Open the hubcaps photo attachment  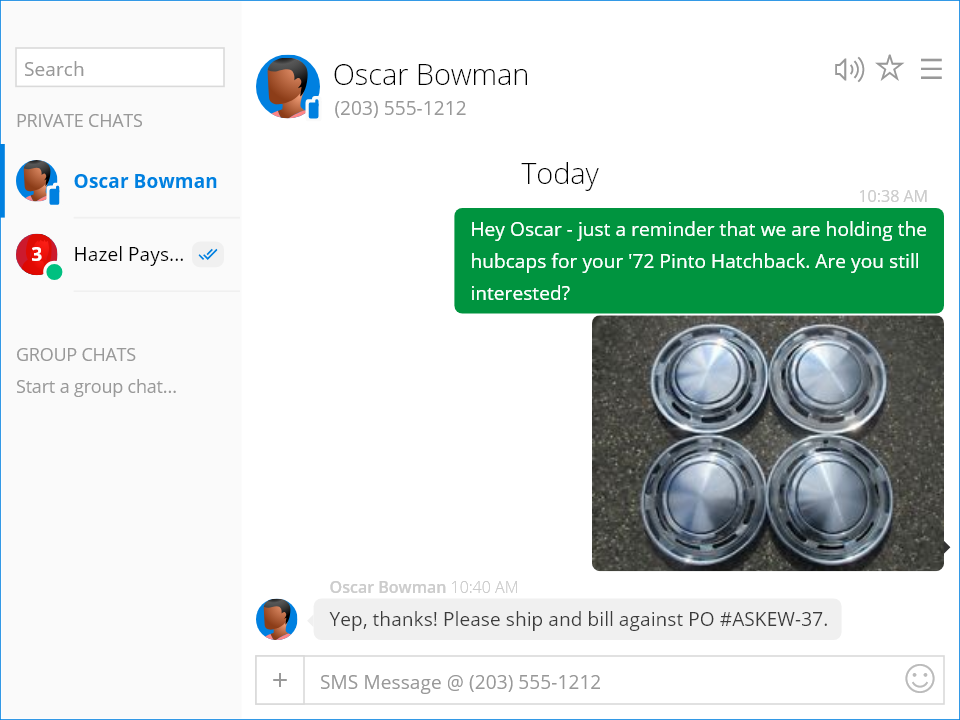click(767, 443)
